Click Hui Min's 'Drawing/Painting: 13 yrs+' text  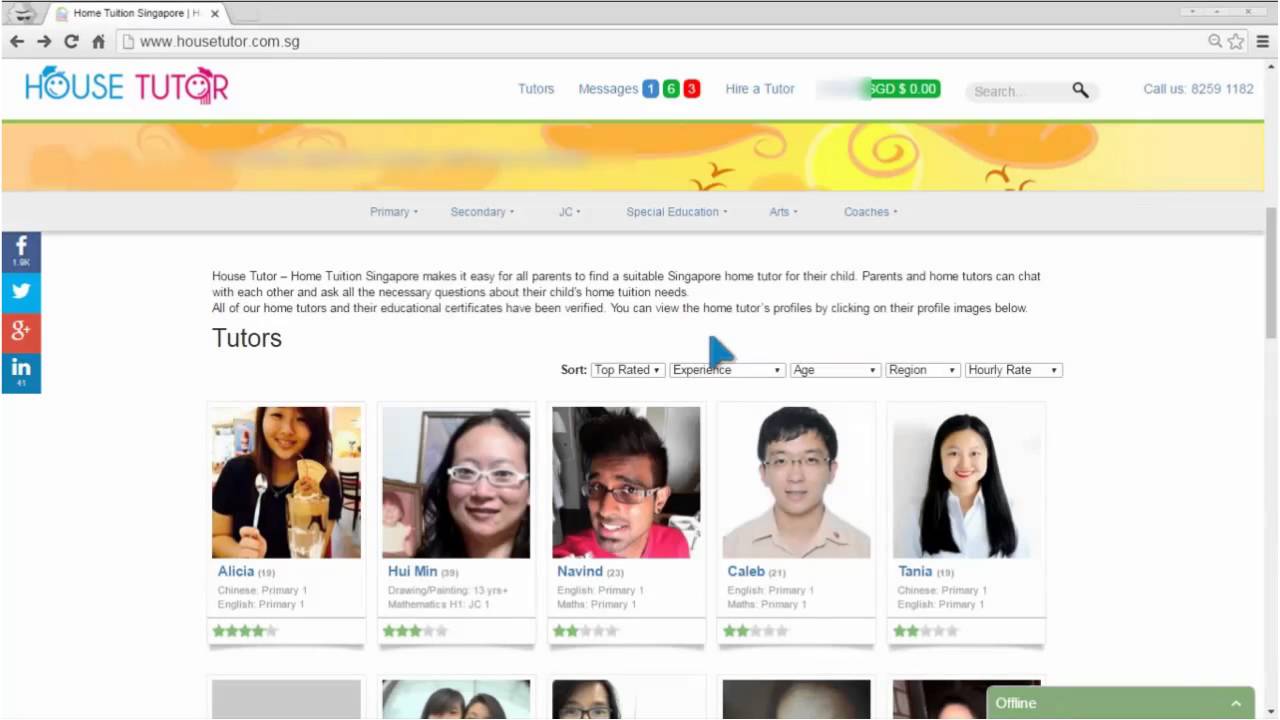448,590
